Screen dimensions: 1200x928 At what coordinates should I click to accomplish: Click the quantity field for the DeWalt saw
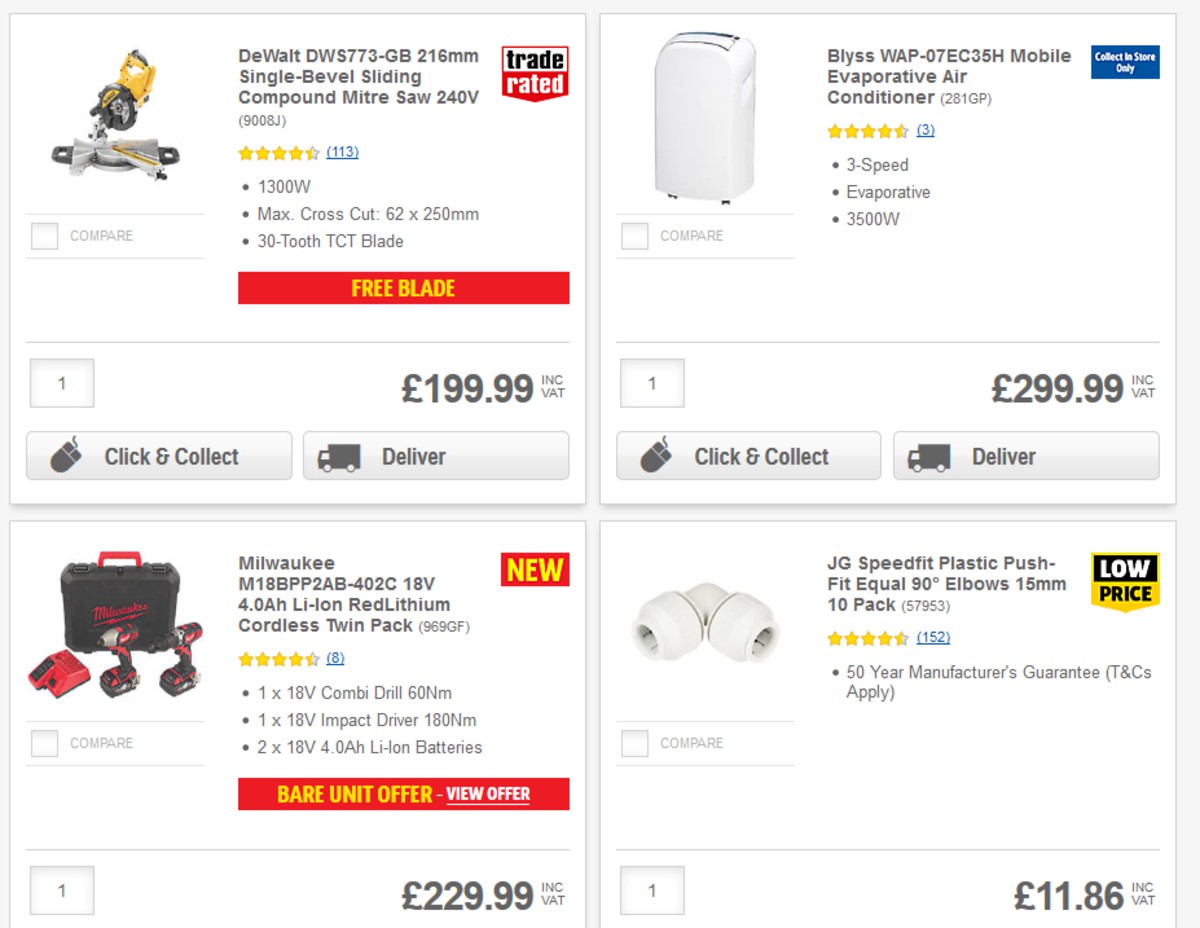[61, 382]
